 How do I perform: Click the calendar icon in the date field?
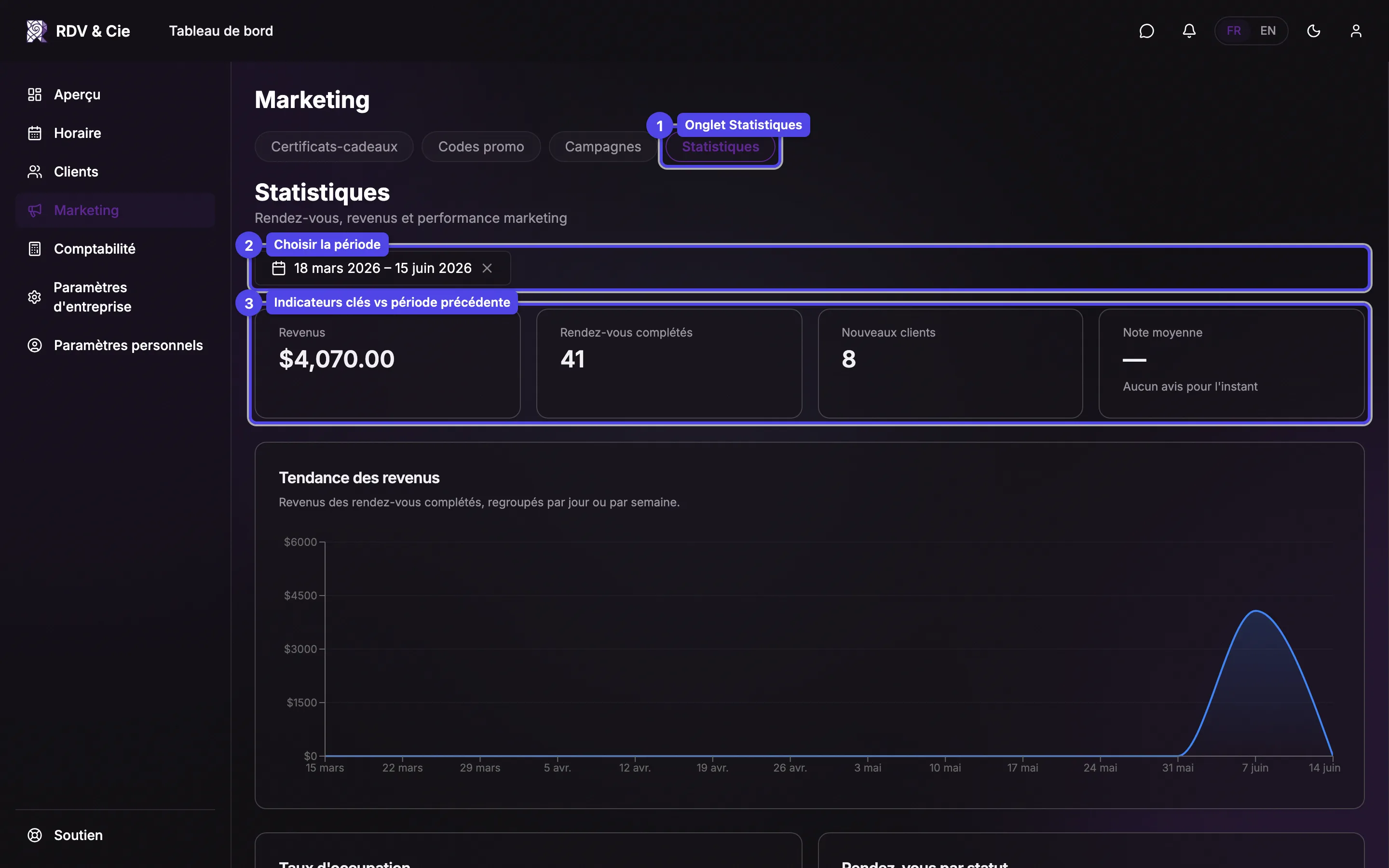click(278, 268)
